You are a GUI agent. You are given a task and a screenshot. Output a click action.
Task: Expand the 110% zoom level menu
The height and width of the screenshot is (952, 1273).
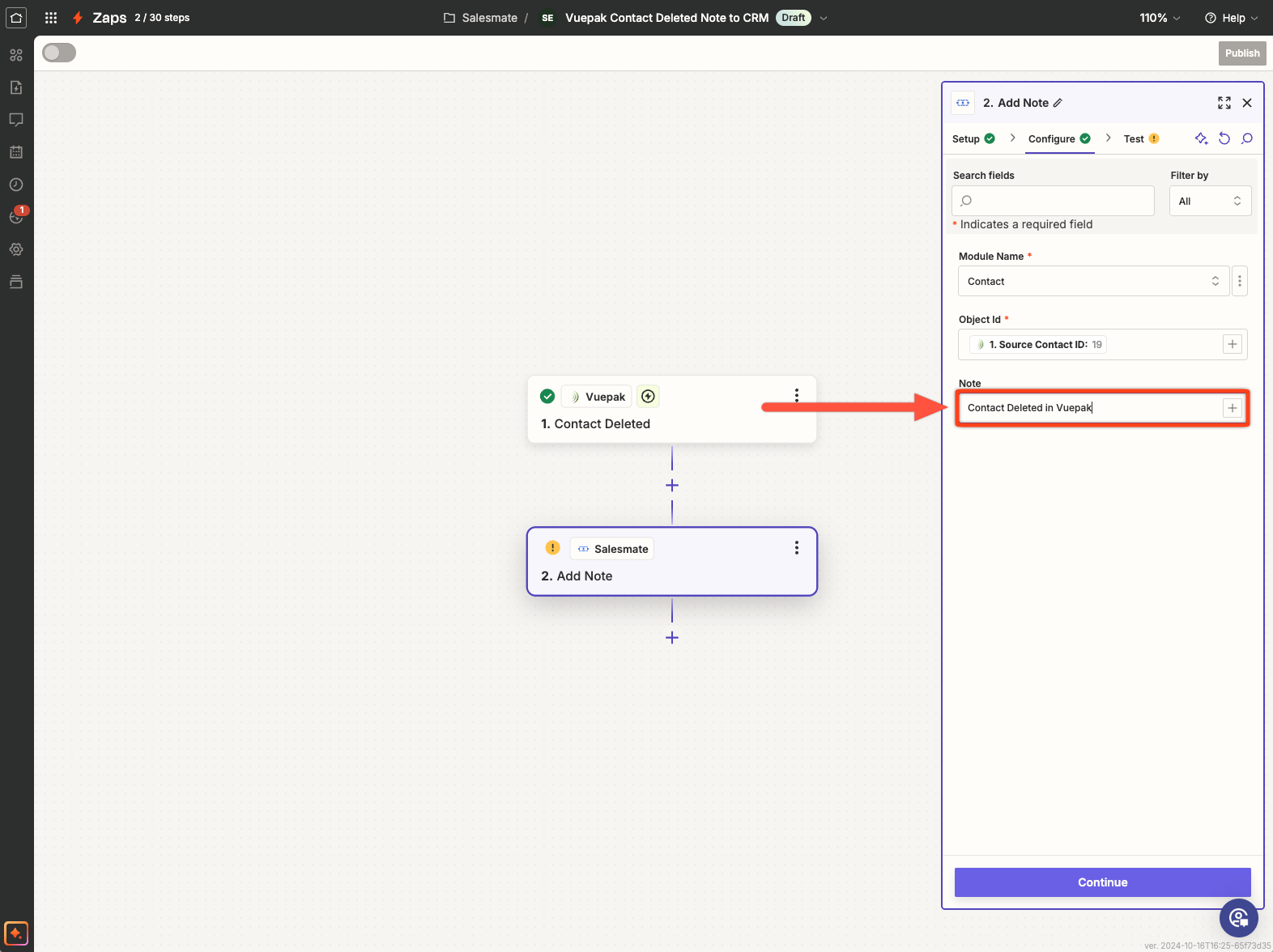pyautogui.click(x=1159, y=18)
